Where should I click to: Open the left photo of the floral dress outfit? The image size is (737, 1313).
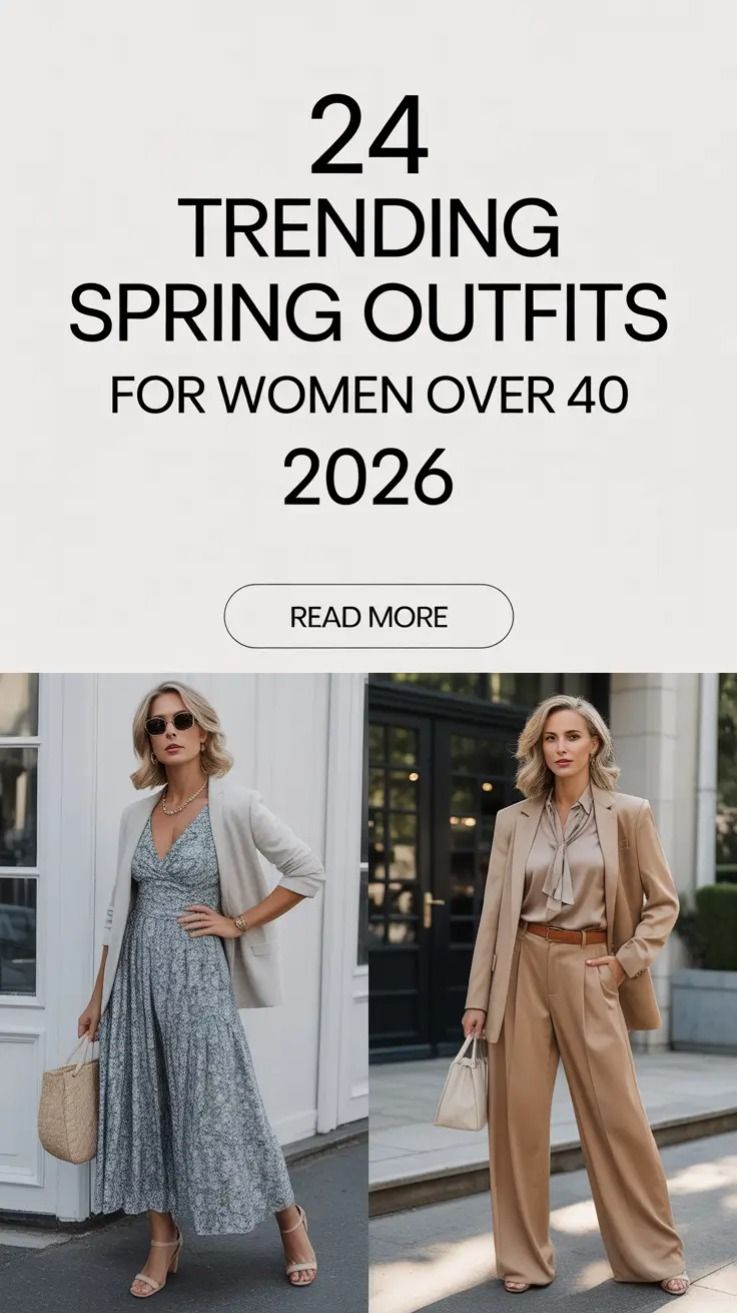pos(184,992)
